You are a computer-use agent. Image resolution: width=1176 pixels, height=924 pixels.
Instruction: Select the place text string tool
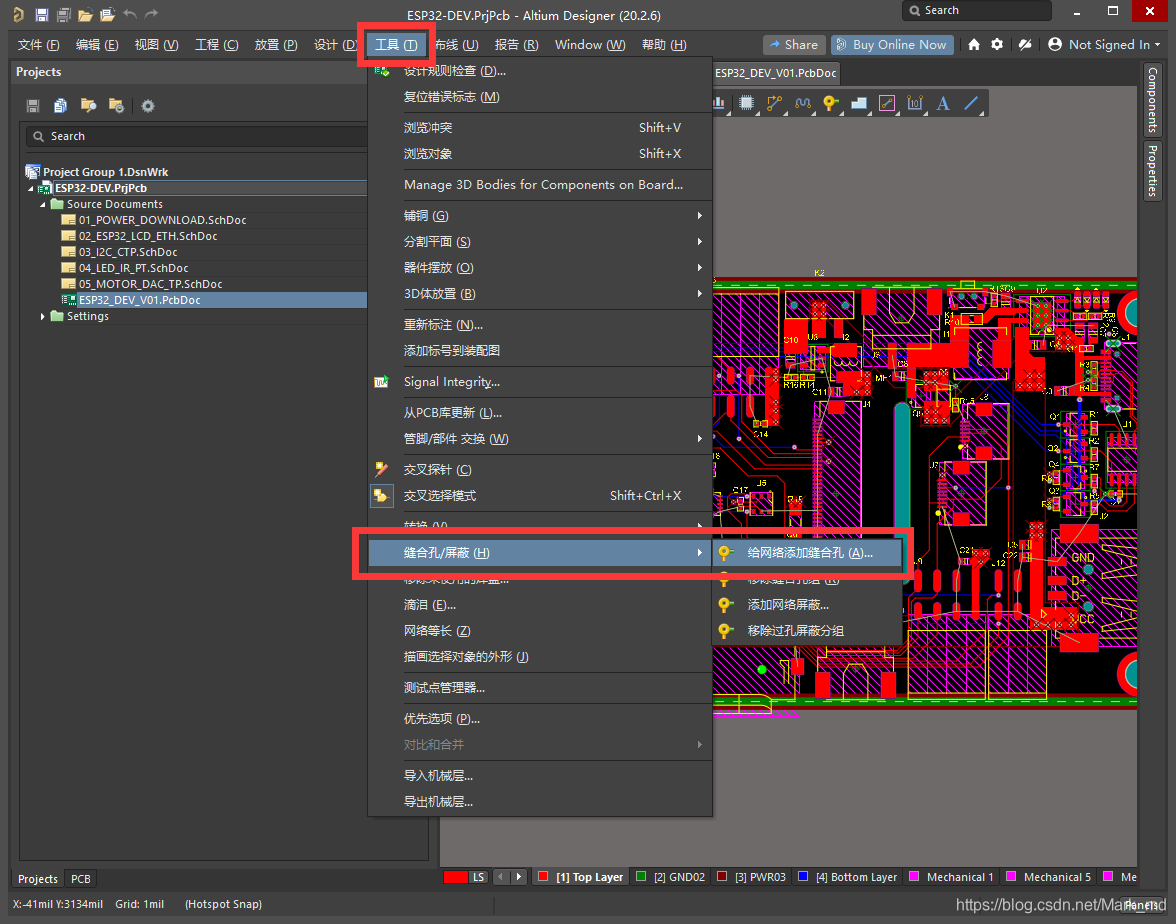(943, 104)
